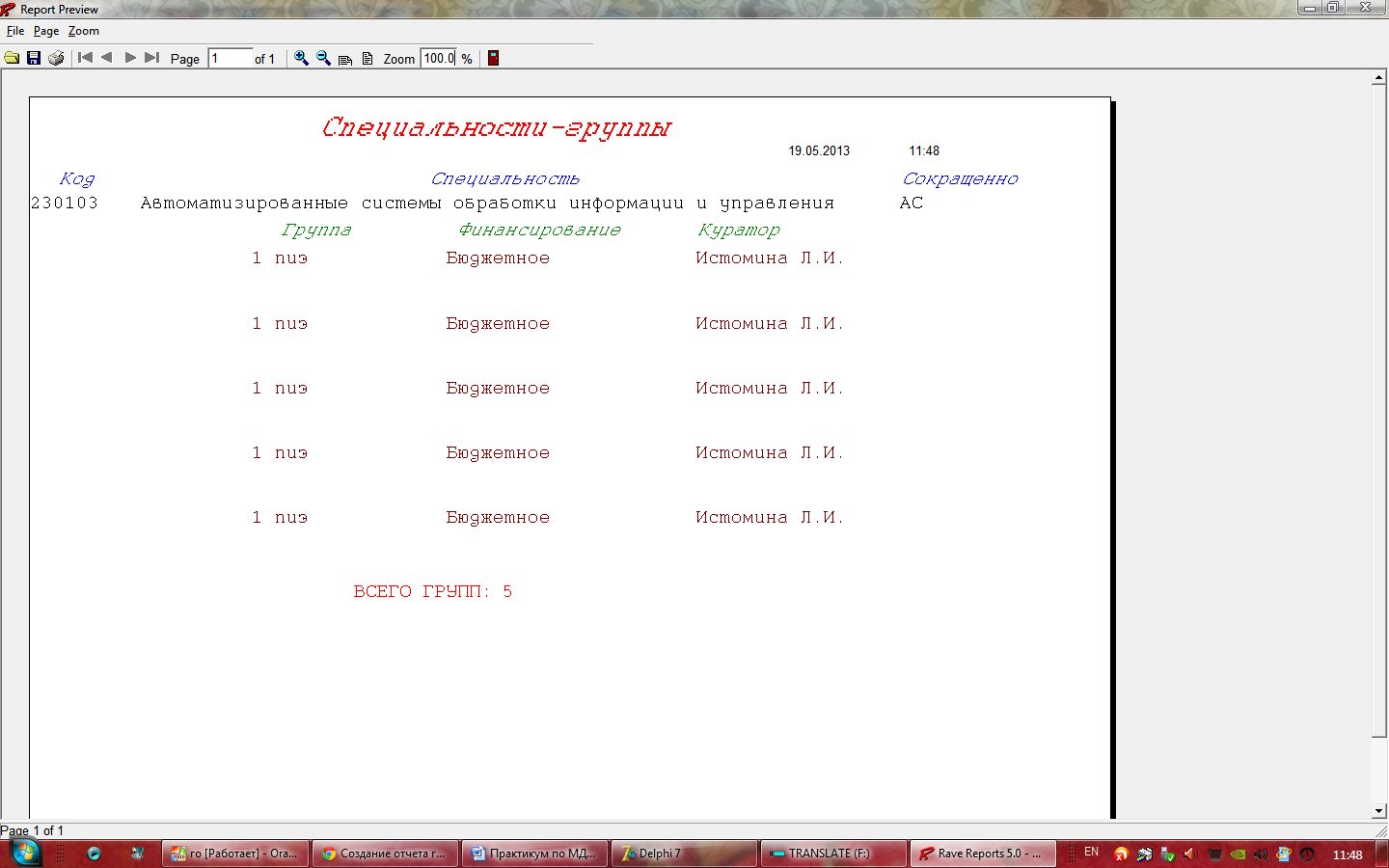Jump to last page of report
The width and height of the screenshot is (1389, 868).
coord(151,58)
